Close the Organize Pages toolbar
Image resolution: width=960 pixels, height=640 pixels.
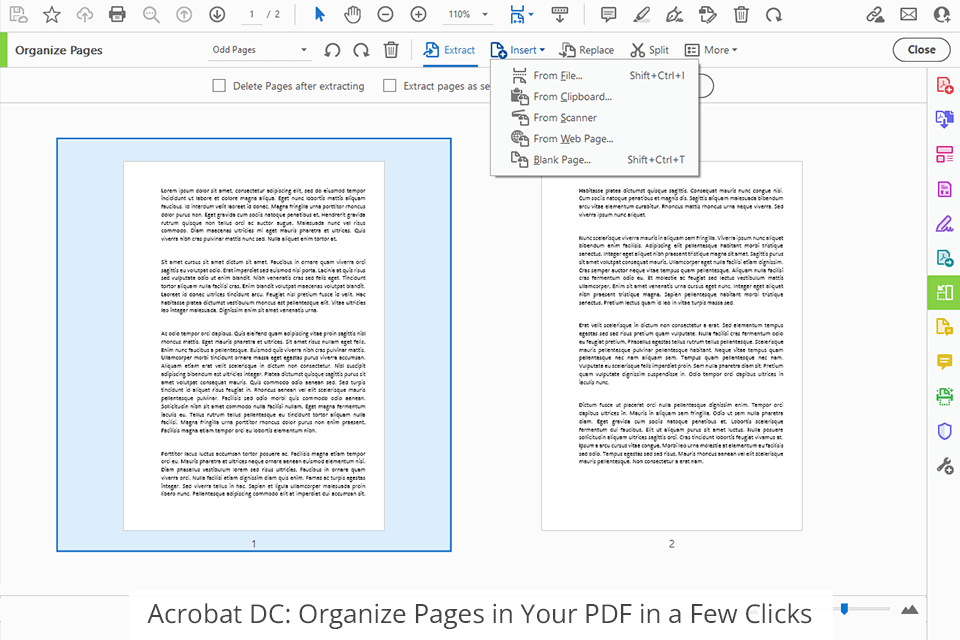click(921, 50)
